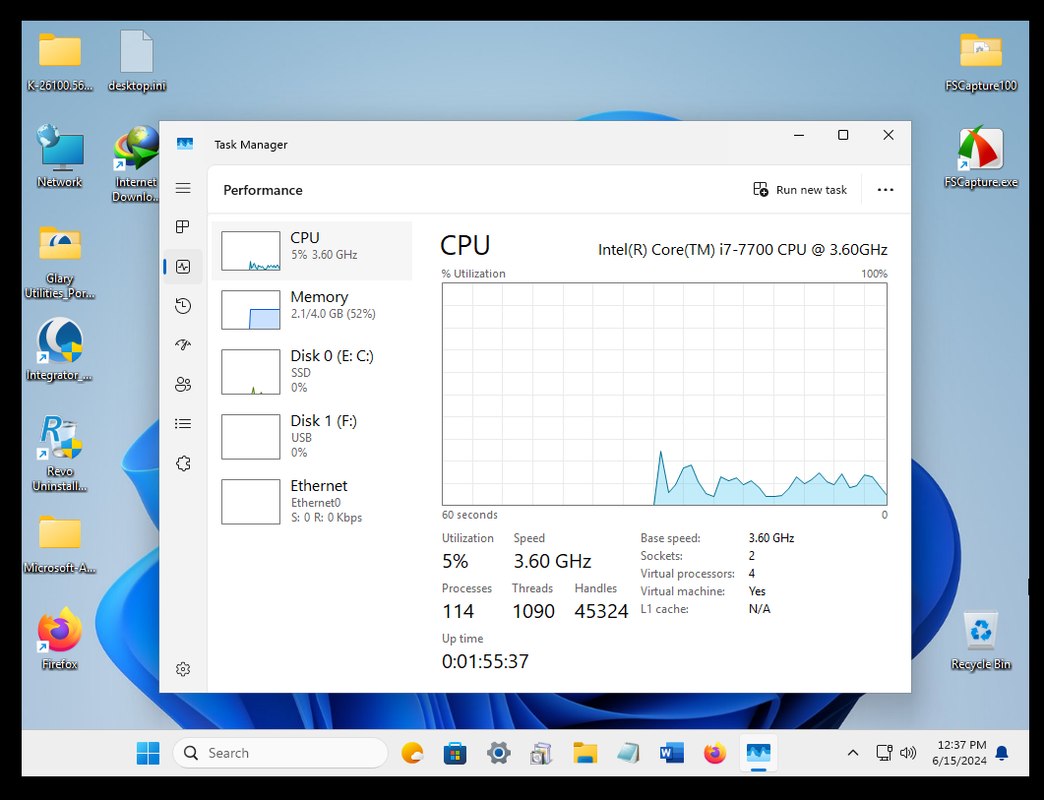The height and width of the screenshot is (800, 1044).
Task: Open the three-dot more options menu
Action: click(x=885, y=190)
